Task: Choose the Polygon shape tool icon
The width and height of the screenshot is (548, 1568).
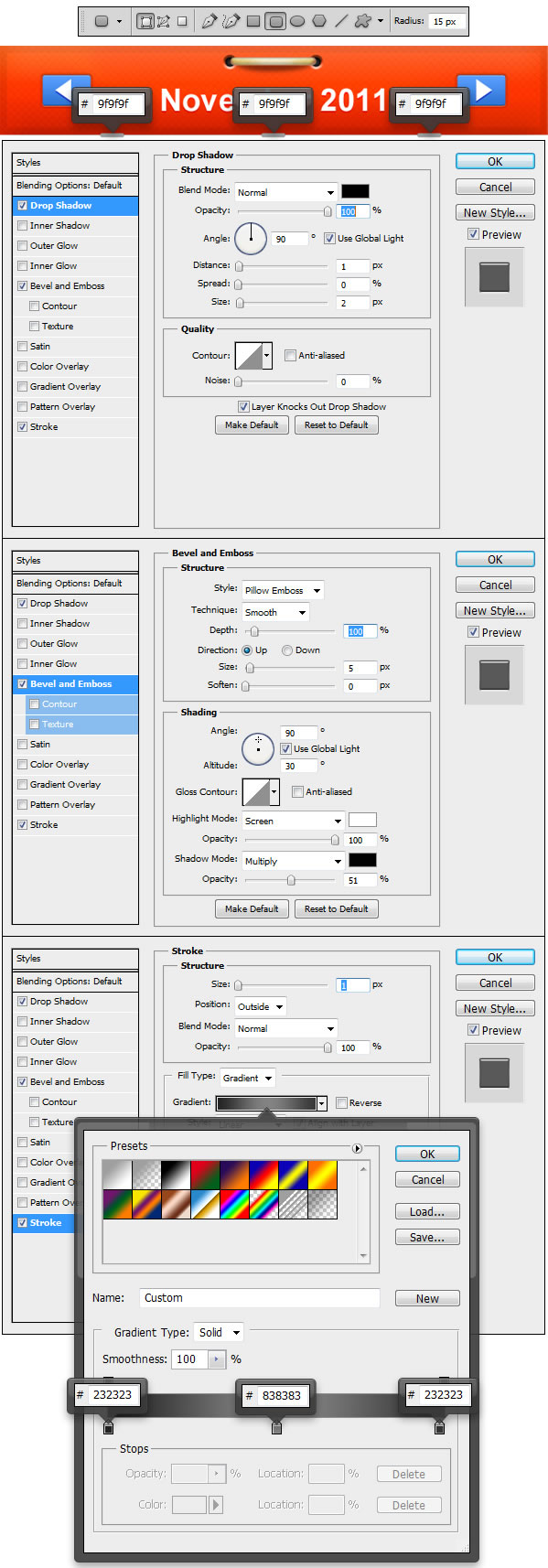Action: 319,21
